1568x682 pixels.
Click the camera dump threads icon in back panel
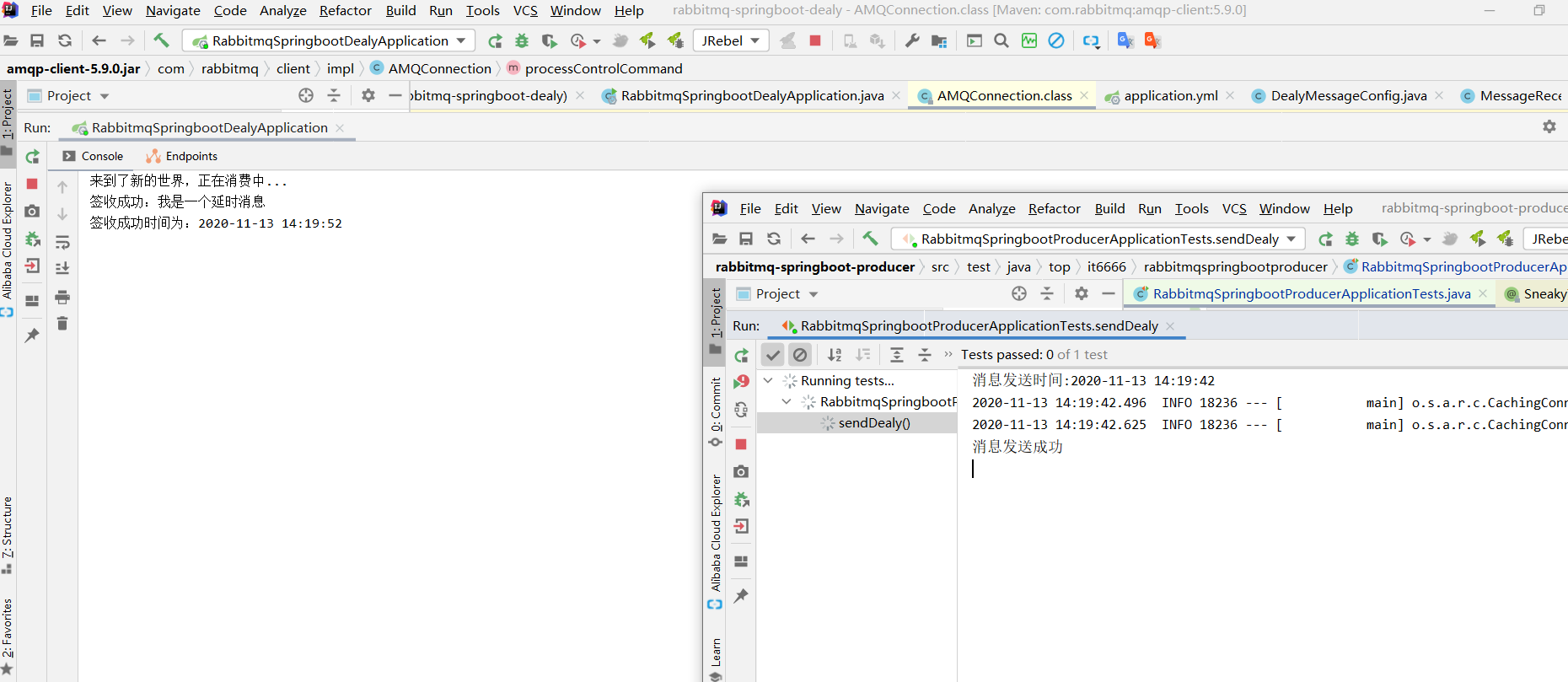tap(32, 211)
